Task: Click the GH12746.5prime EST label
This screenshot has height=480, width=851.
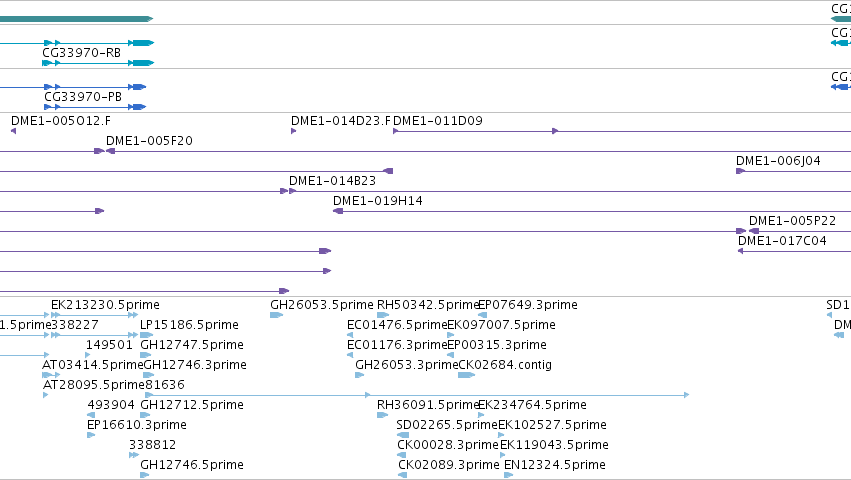Action: point(192,465)
